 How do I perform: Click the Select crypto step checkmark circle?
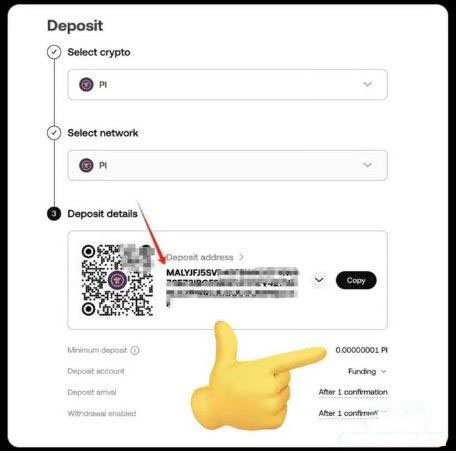point(54,52)
